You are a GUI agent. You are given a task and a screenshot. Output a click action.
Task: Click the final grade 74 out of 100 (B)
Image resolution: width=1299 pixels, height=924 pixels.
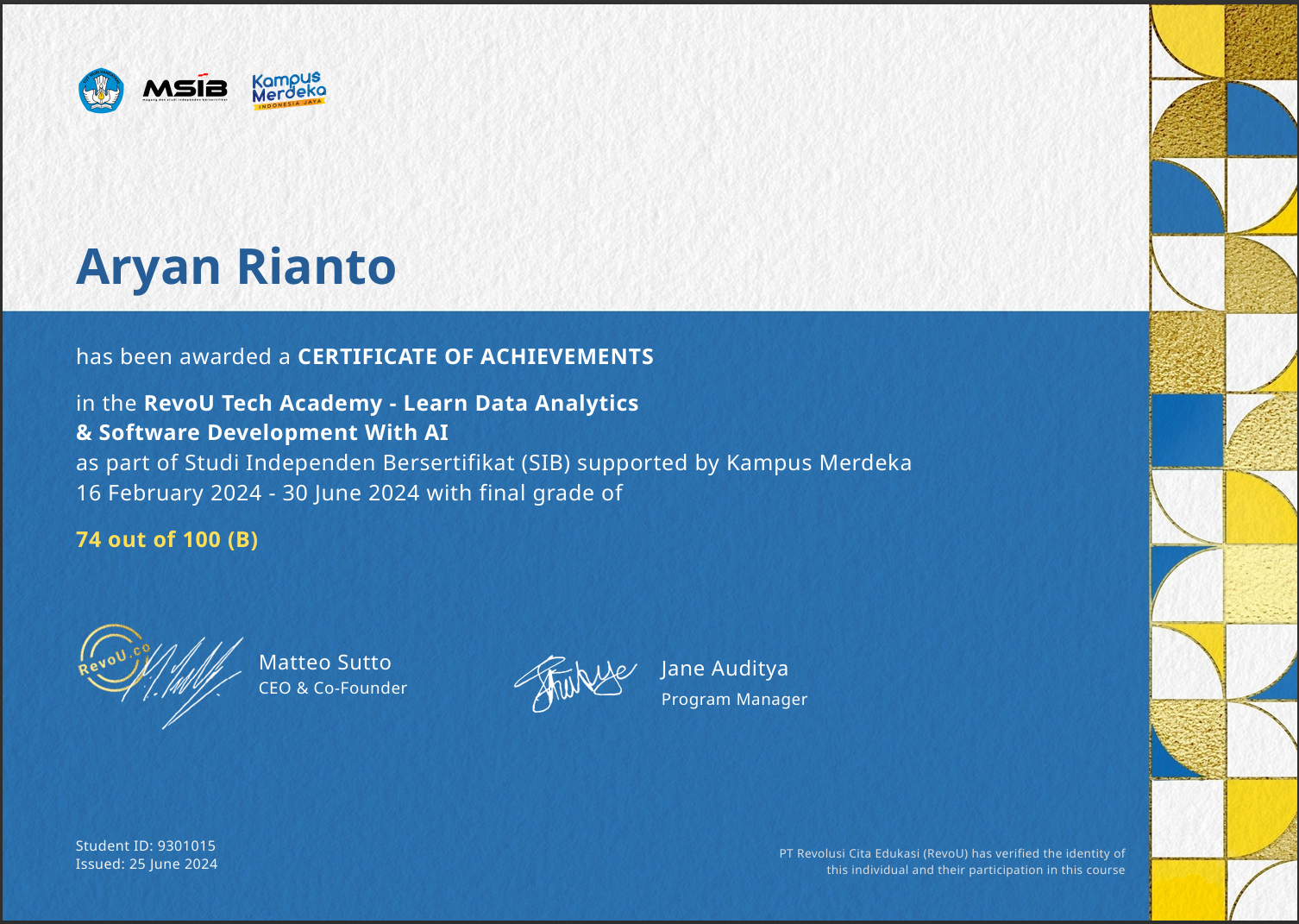coord(167,539)
